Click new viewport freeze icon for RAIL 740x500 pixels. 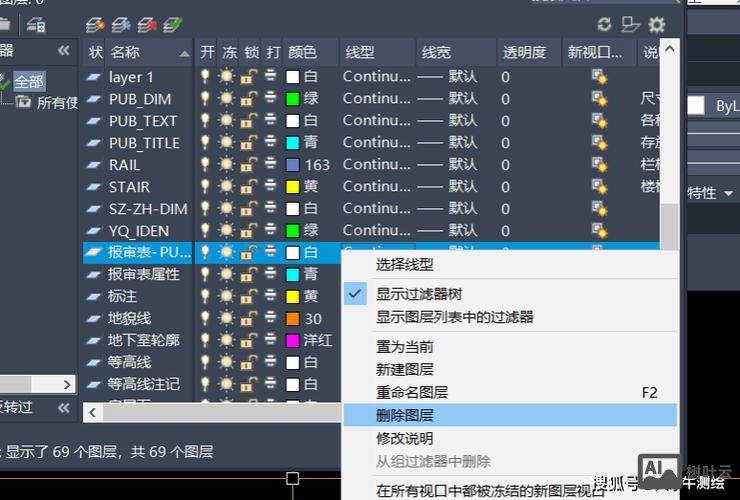[599, 165]
